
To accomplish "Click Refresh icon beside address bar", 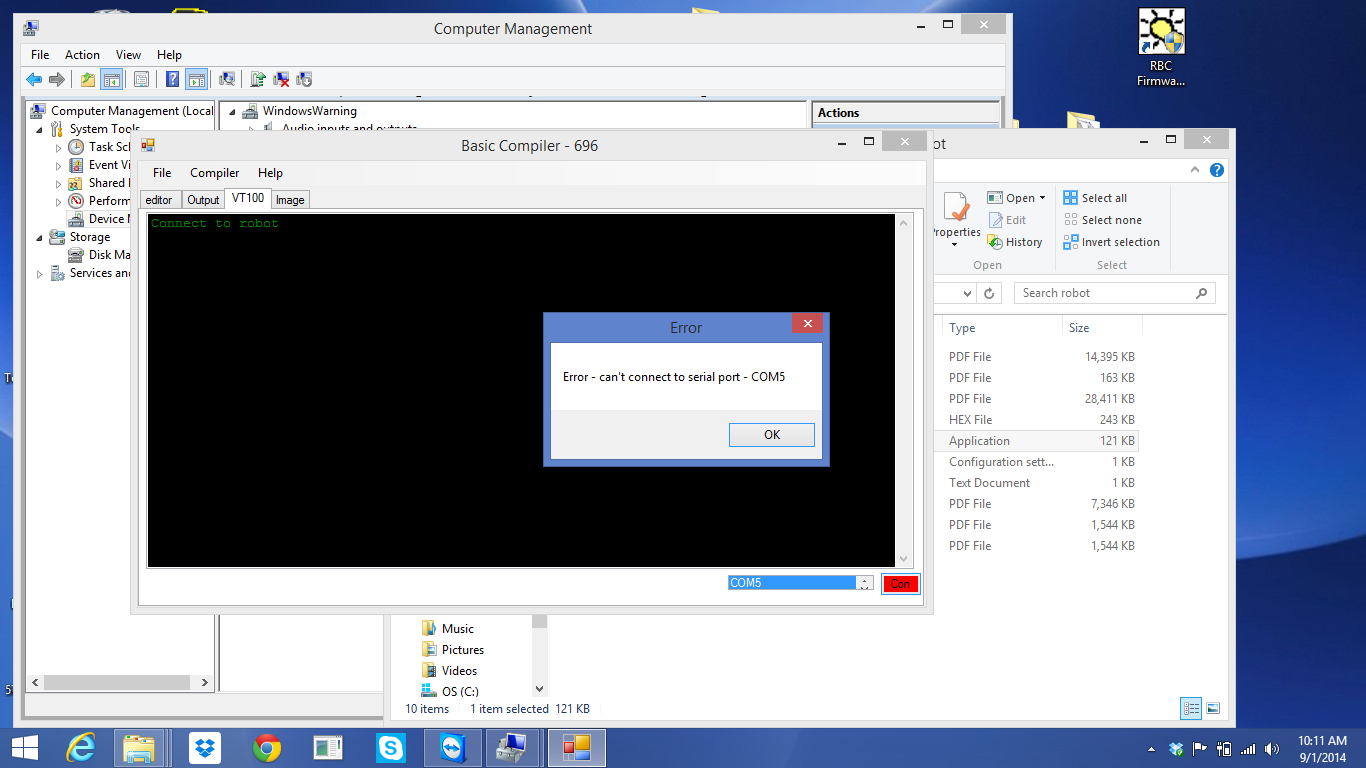I will tap(989, 293).
